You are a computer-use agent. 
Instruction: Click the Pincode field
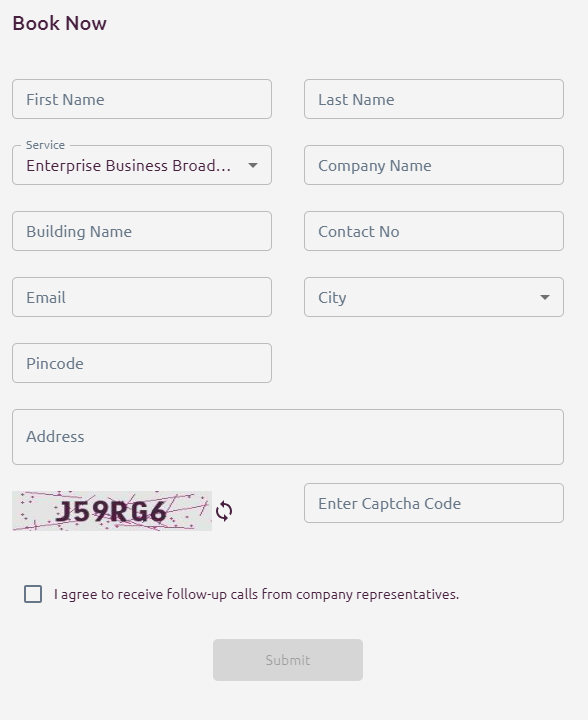[142, 363]
